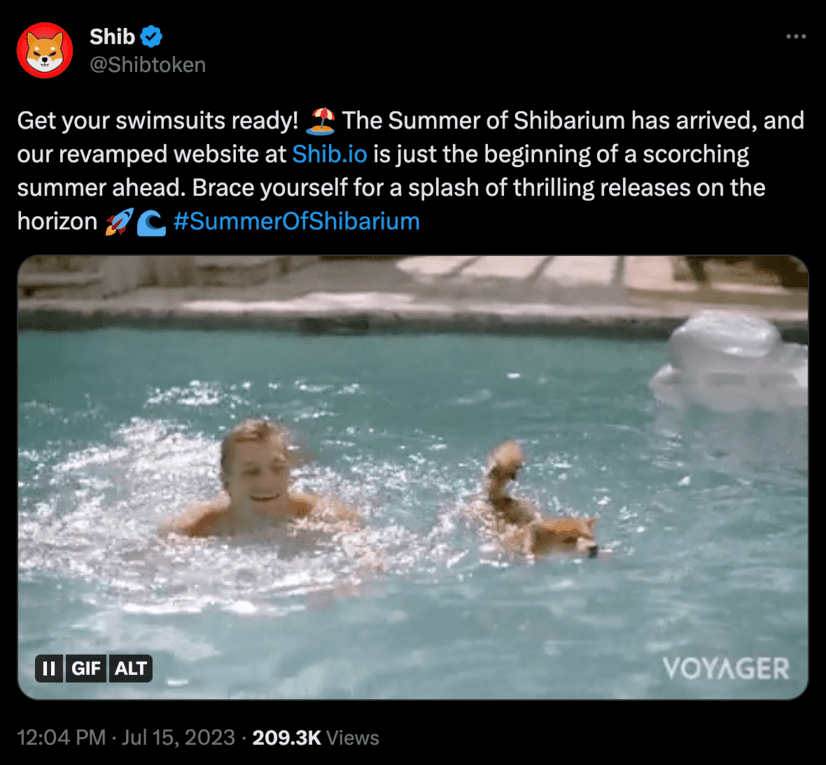Viewport: 826px width, 765px height.
Task: Click the water wave emoji
Action: point(151,223)
